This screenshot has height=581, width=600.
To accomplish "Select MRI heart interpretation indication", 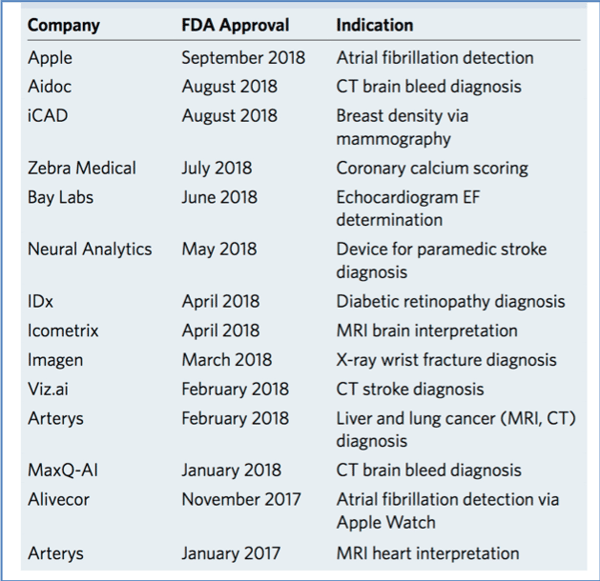I will click(x=428, y=553).
